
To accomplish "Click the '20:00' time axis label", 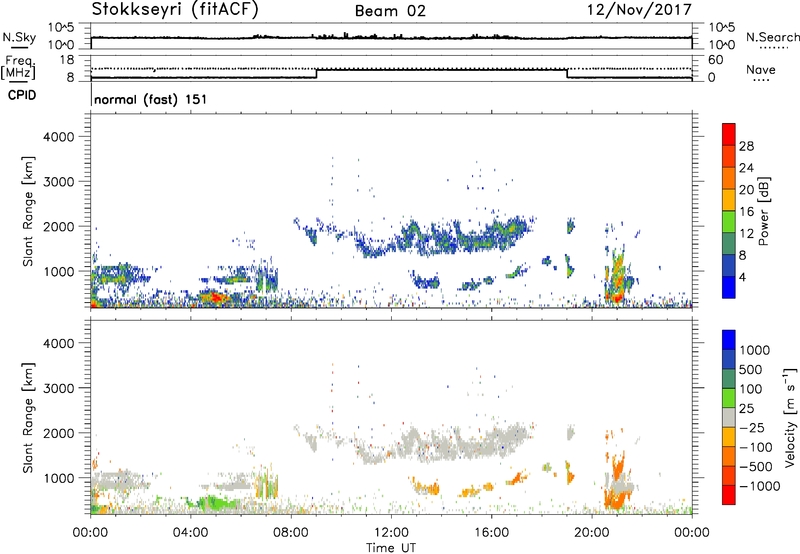I will pyautogui.click(x=591, y=533).
